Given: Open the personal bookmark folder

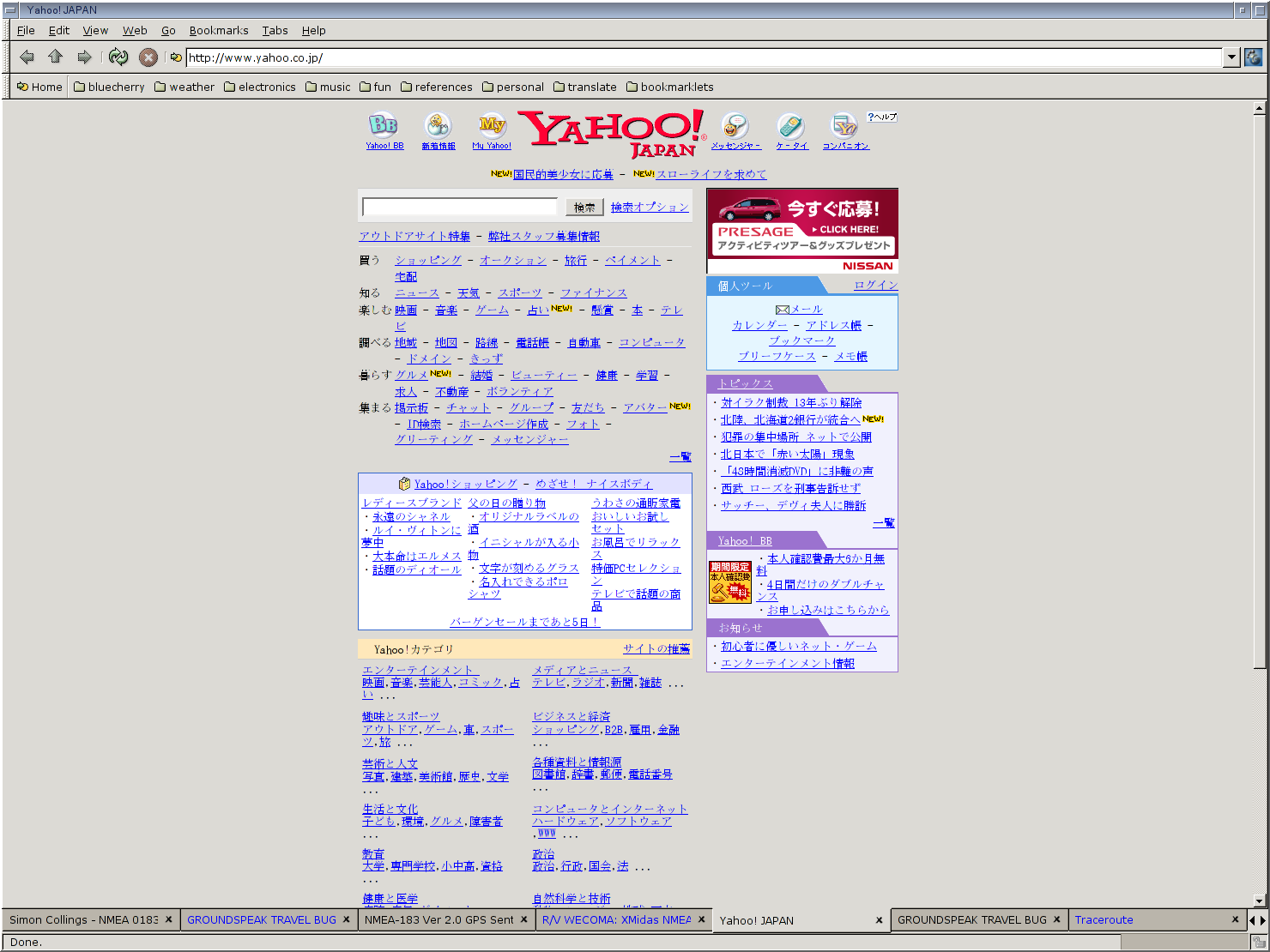Looking at the screenshot, I should (513, 87).
